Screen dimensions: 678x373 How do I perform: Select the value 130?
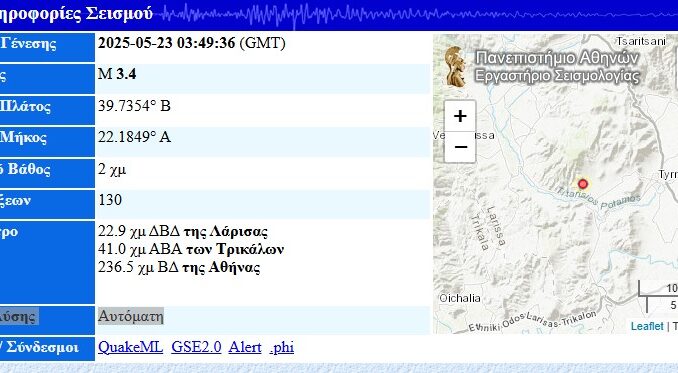click(110, 200)
